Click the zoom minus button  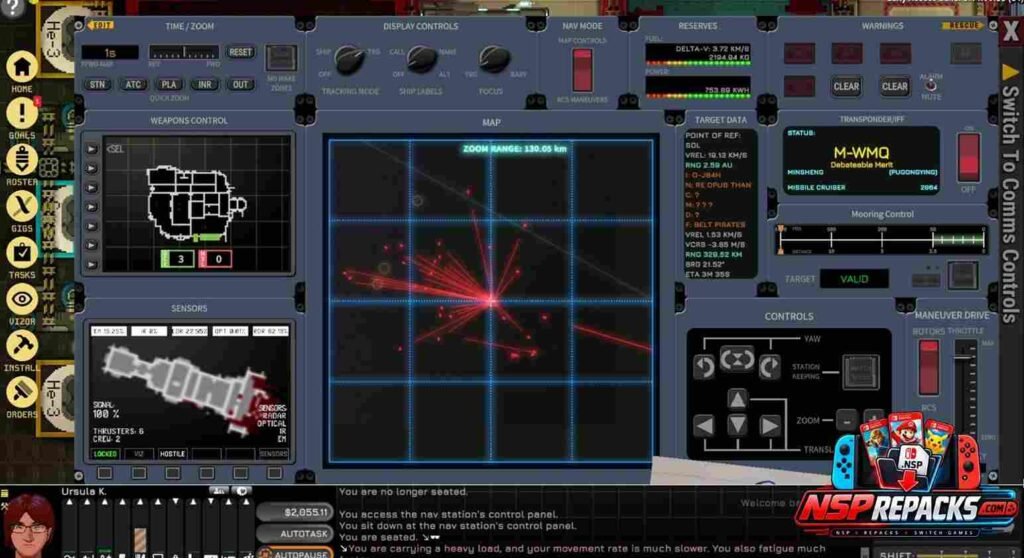click(x=846, y=420)
